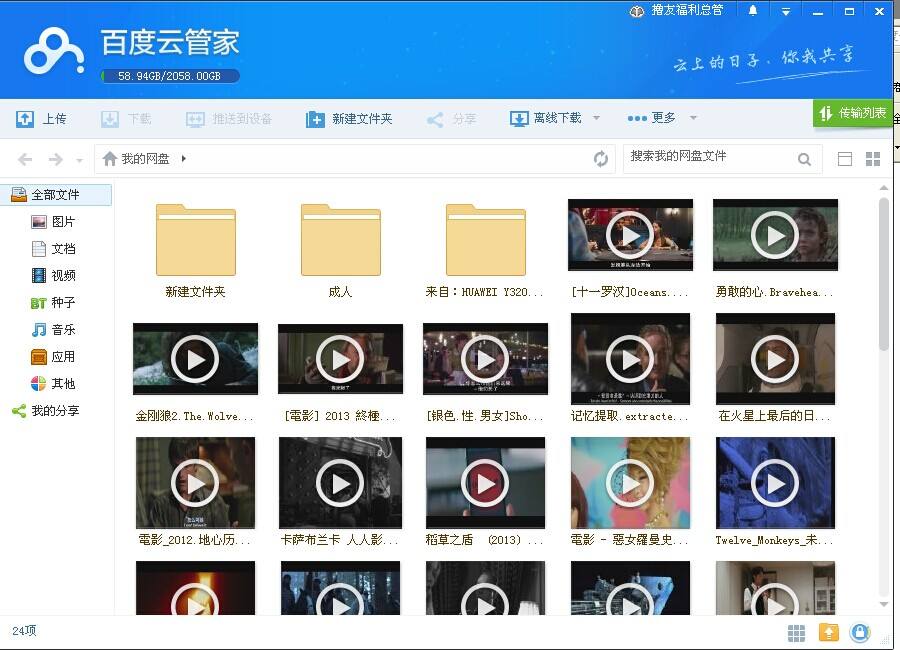
Task: Switch to list view layout
Action: click(845, 159)
